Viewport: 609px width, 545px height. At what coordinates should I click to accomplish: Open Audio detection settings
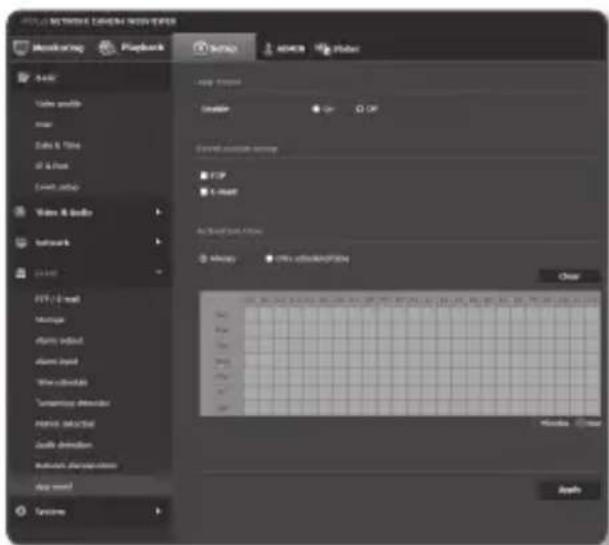tap(64, 445)
